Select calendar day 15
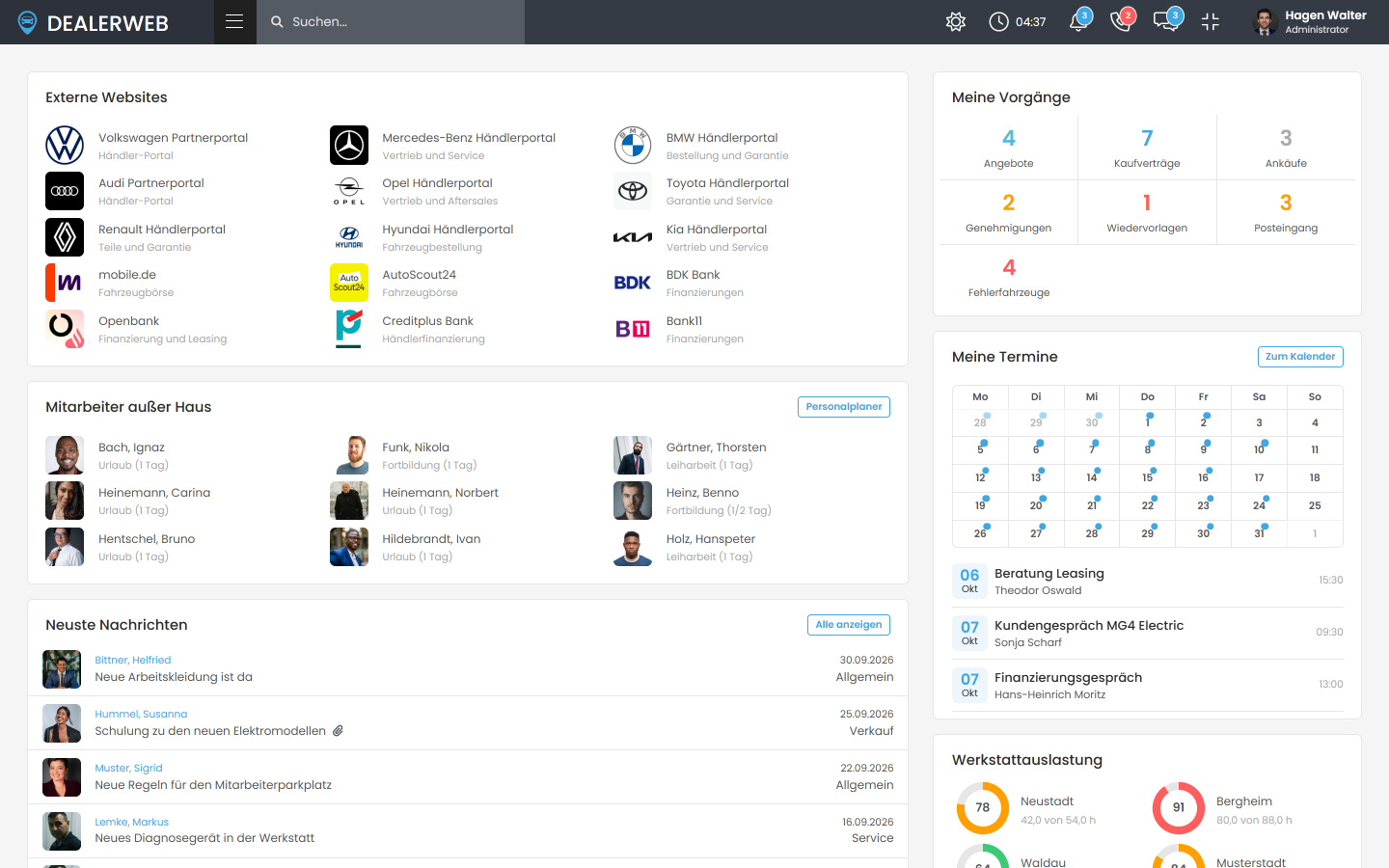The height and width of the screenshot is (868, 1389). [x=1148, y=477]
